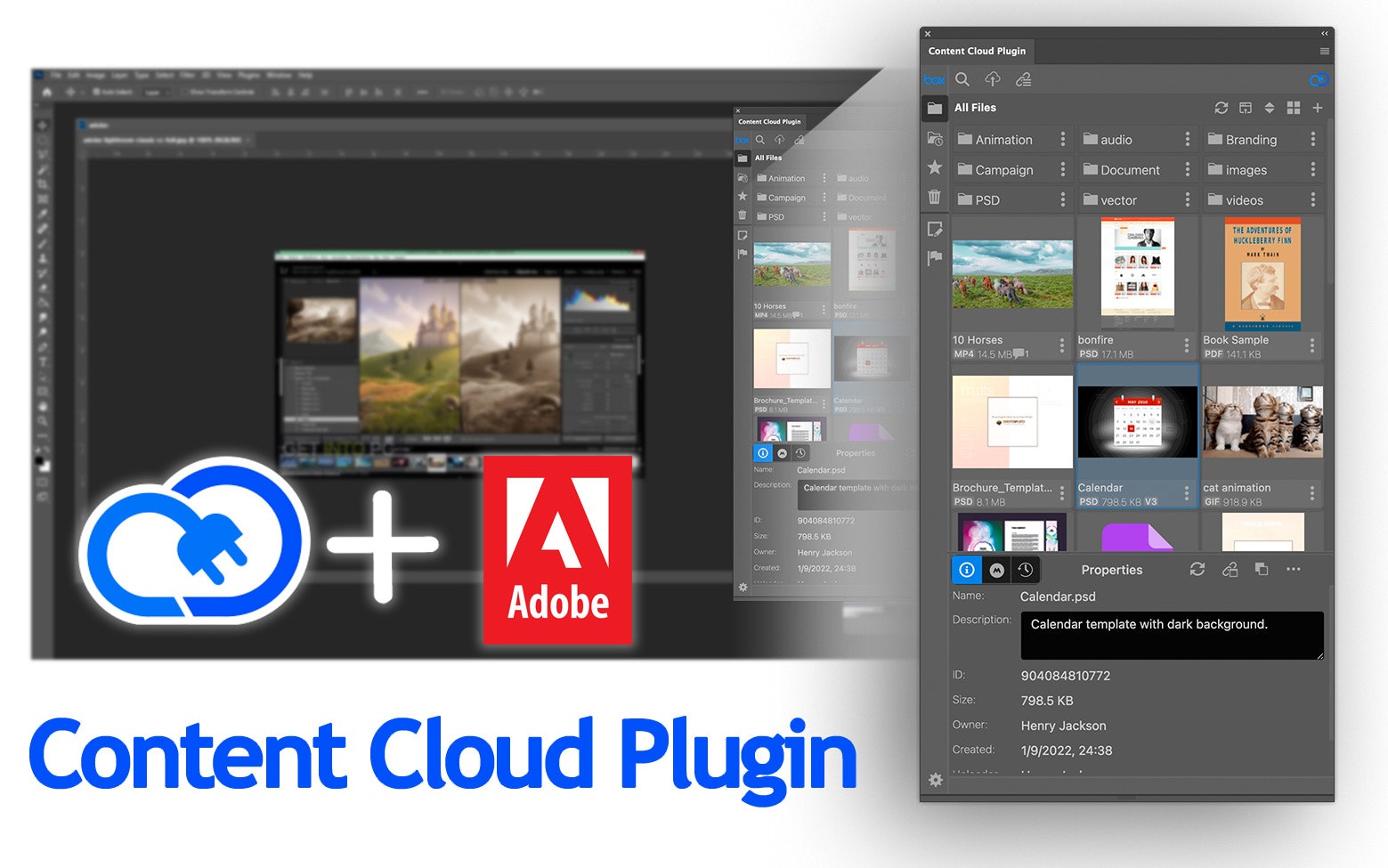Open the panel hamburger menu icon
Screen dimensions: 1388x868
pos(1325,51)
